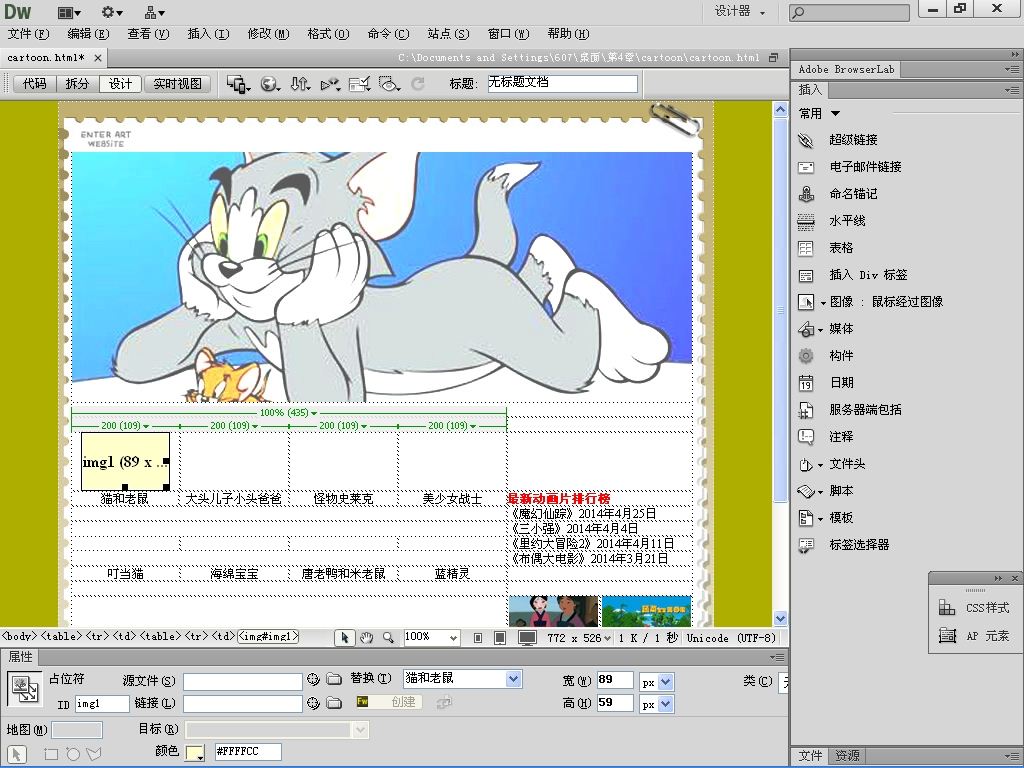Open the File (文件) menu
The height and width of the screenshot is (768, 1024).
28,34
